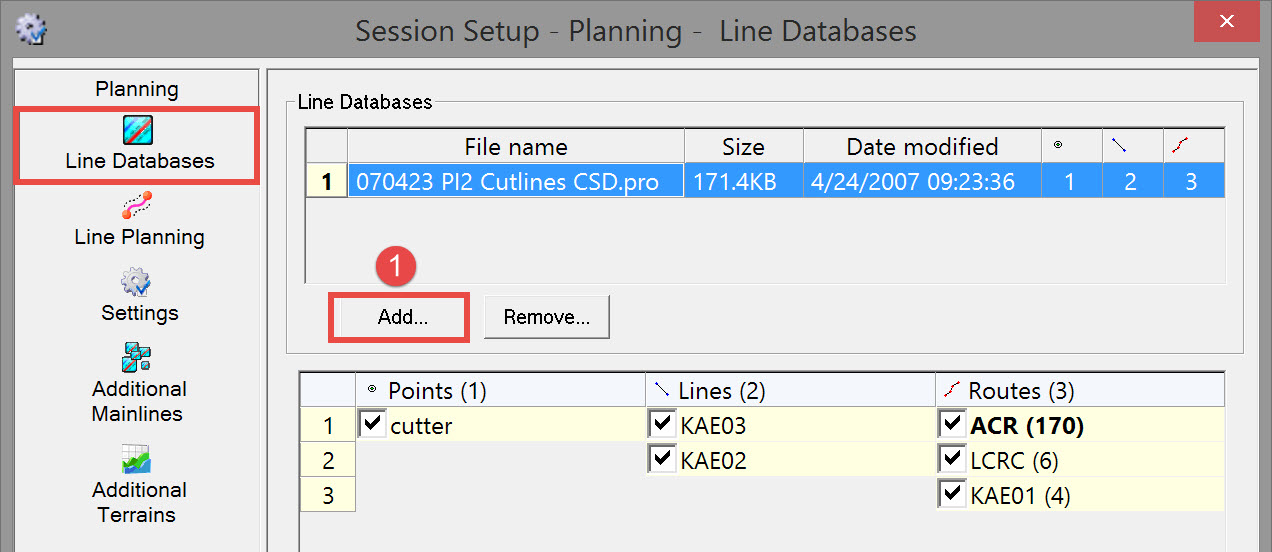
Task: Uncheck the cutter point checkbox
Action: pyautogui.click(x=372, y=424)
